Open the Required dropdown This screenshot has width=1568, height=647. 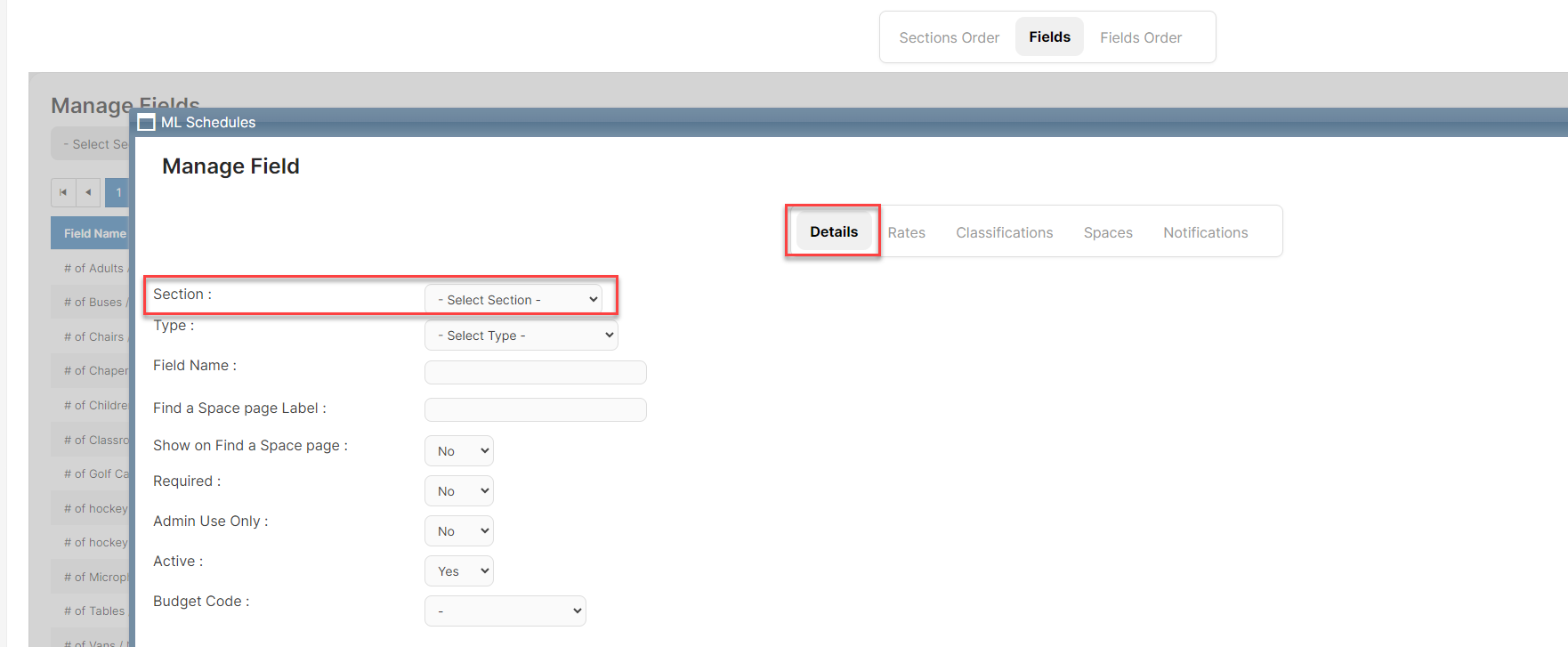coord(459,491)
